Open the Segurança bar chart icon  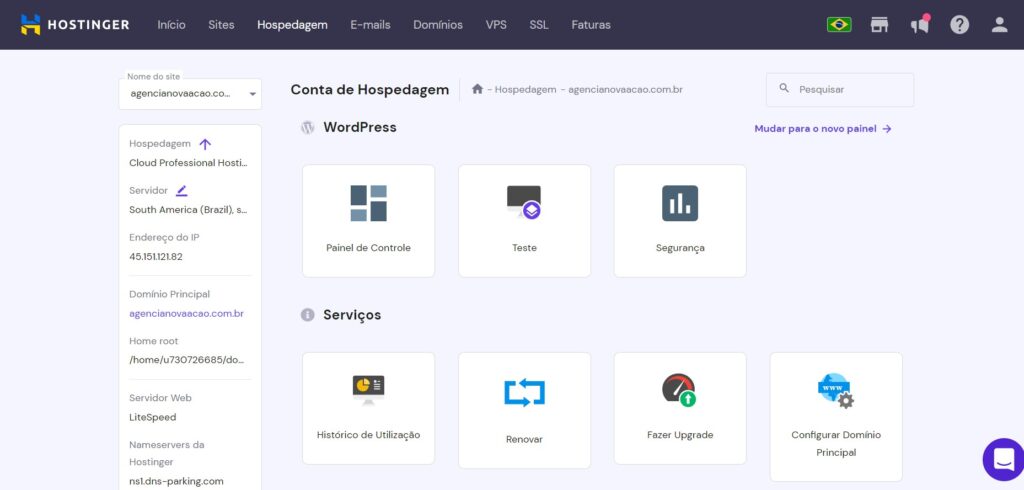pos(680,203)
